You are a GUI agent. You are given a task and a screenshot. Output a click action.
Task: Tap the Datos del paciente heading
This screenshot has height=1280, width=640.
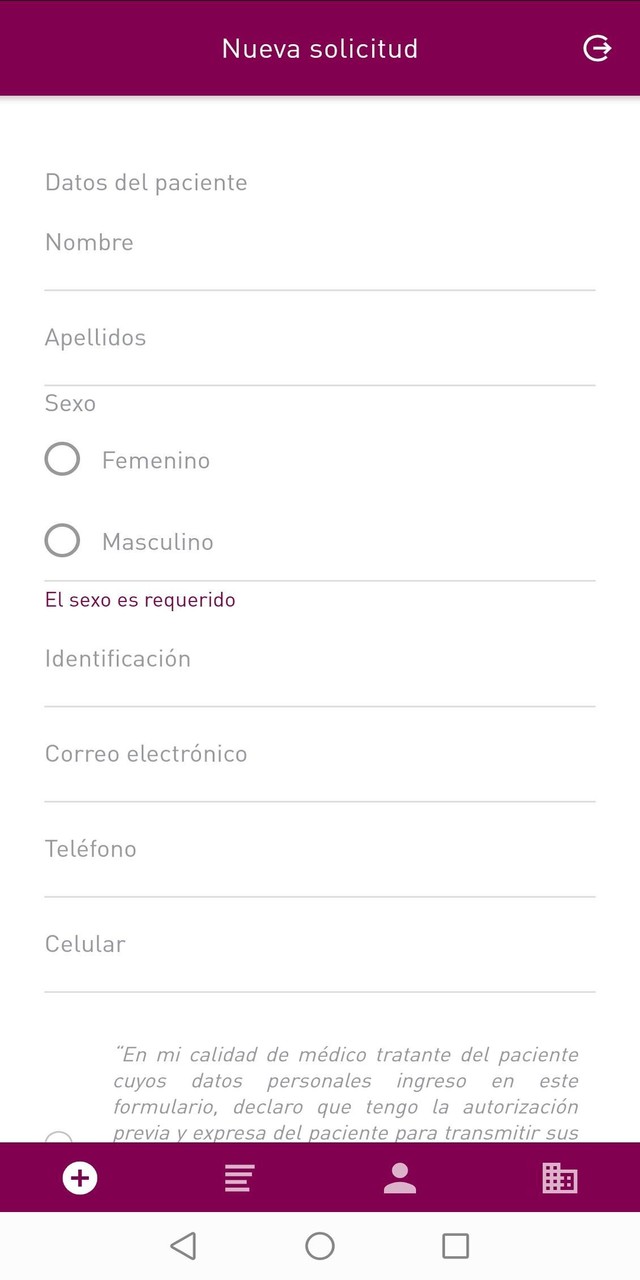[x=146, y=182]
